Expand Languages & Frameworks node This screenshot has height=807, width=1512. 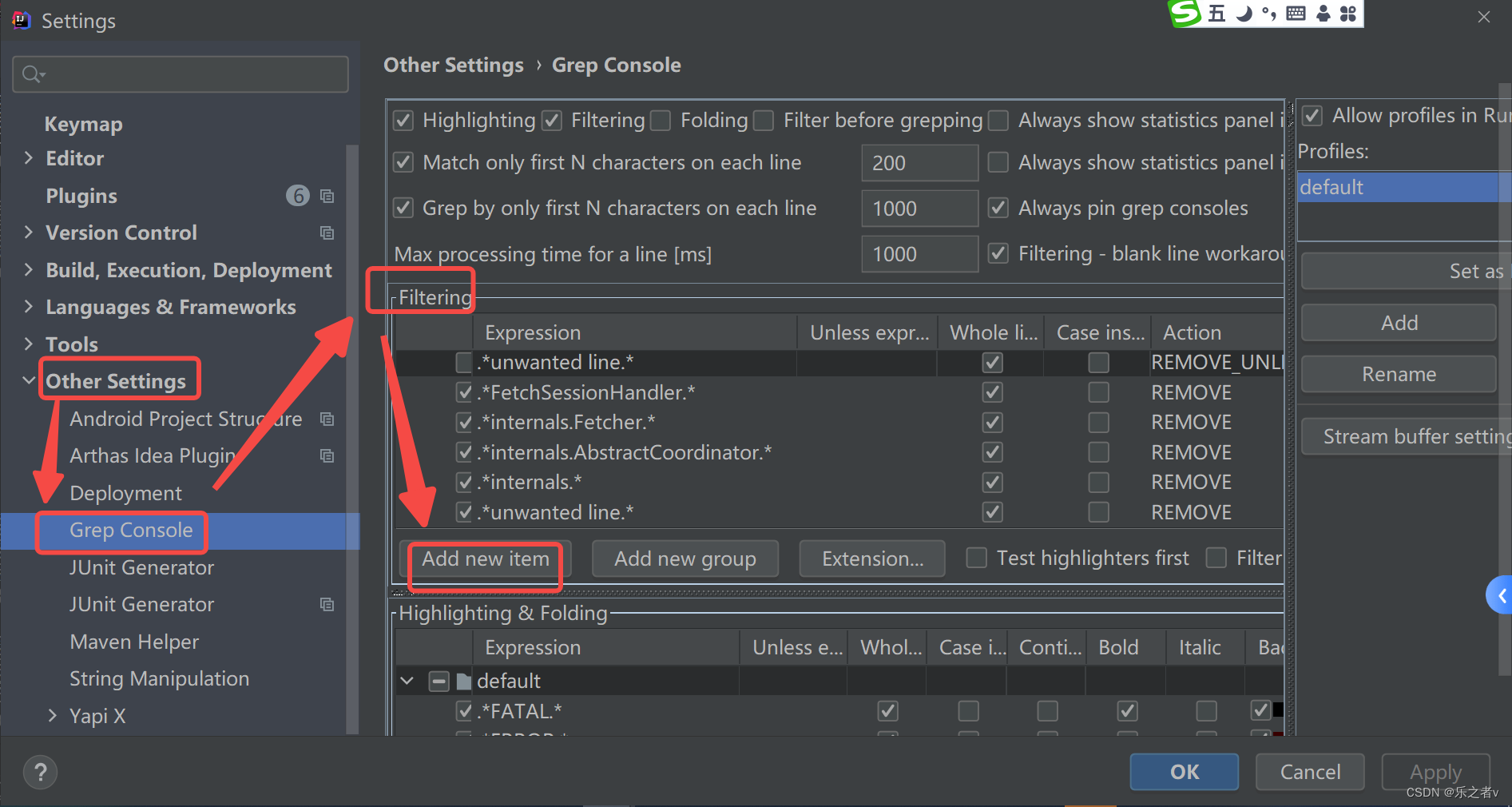(x=29, y=307)
